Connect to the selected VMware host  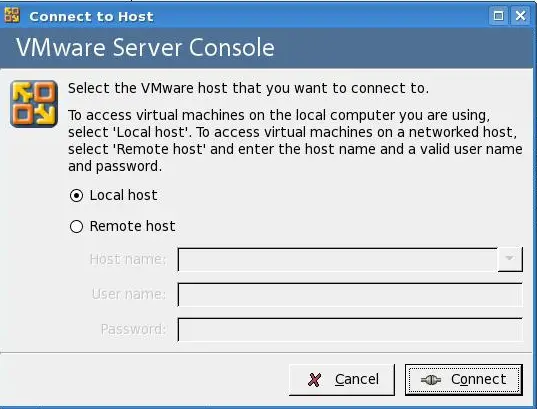click(x=464, y=380)
